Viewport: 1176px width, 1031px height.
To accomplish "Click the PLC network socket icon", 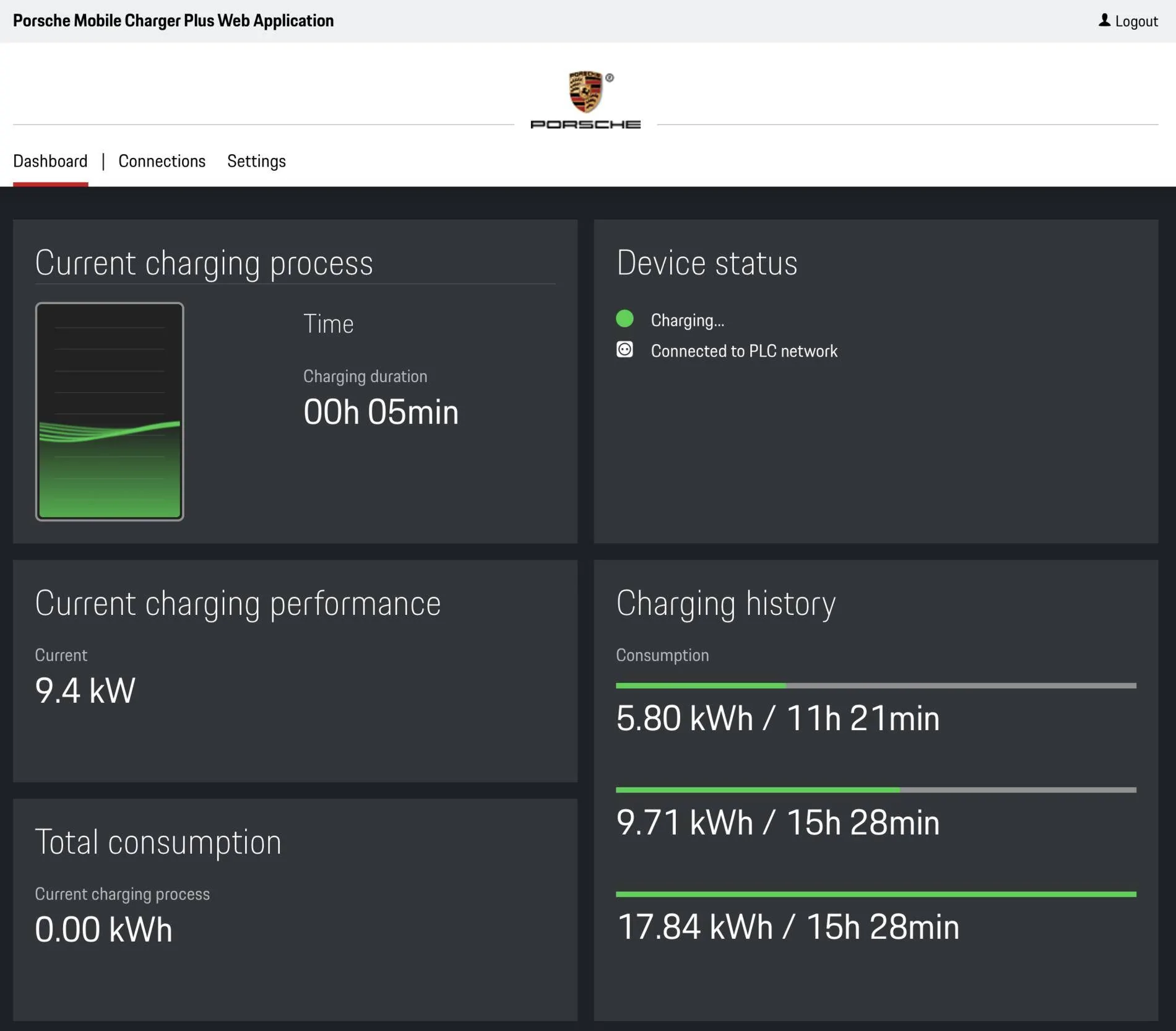I will point(625,350).
